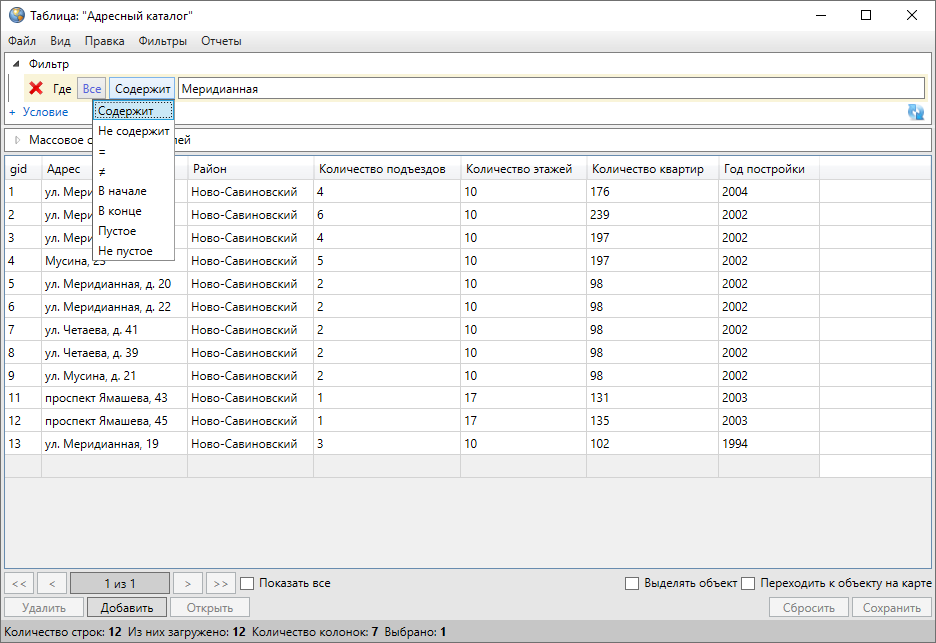Sort by 'Год постройки' column header

pos(764,169)
